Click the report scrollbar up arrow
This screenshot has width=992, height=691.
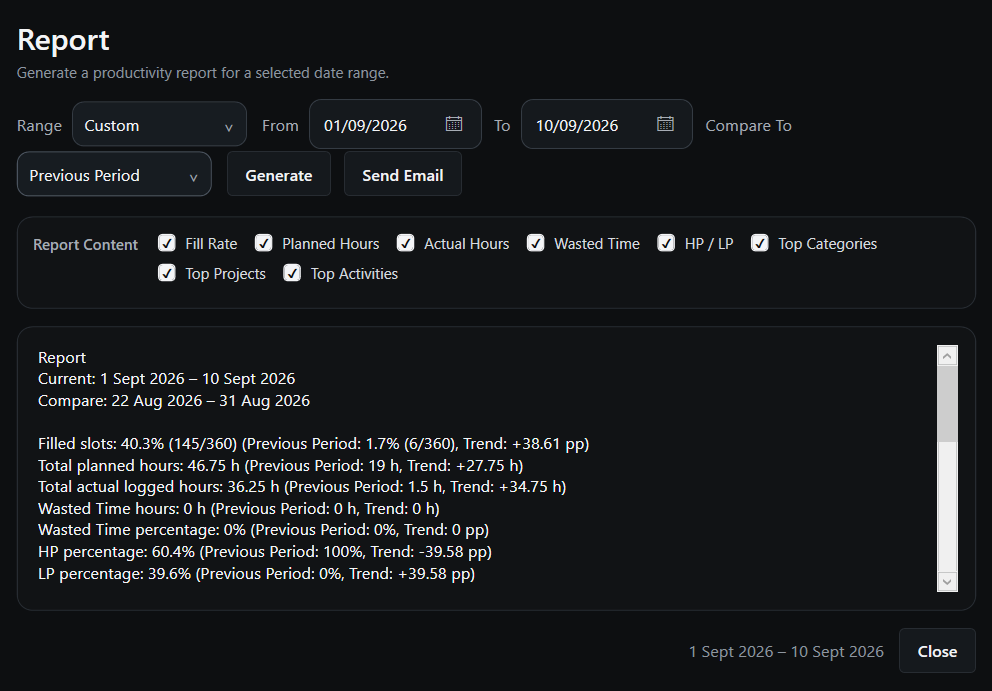click(947, 356)
